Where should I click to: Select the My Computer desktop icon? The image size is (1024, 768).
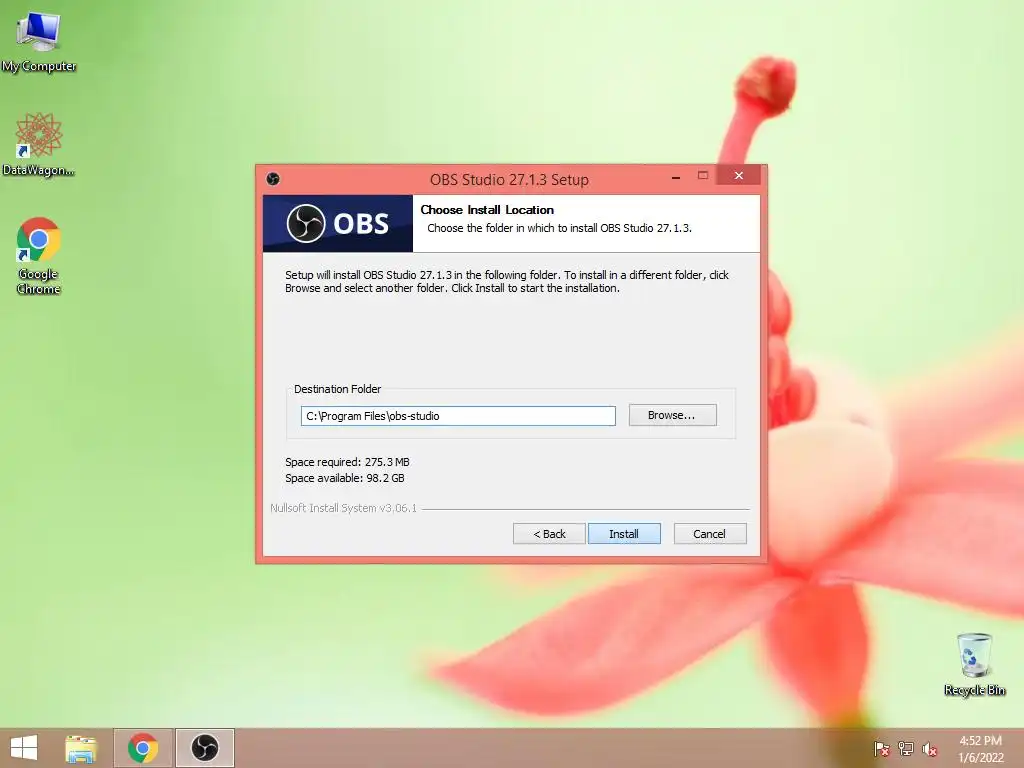tap(39, 42)
